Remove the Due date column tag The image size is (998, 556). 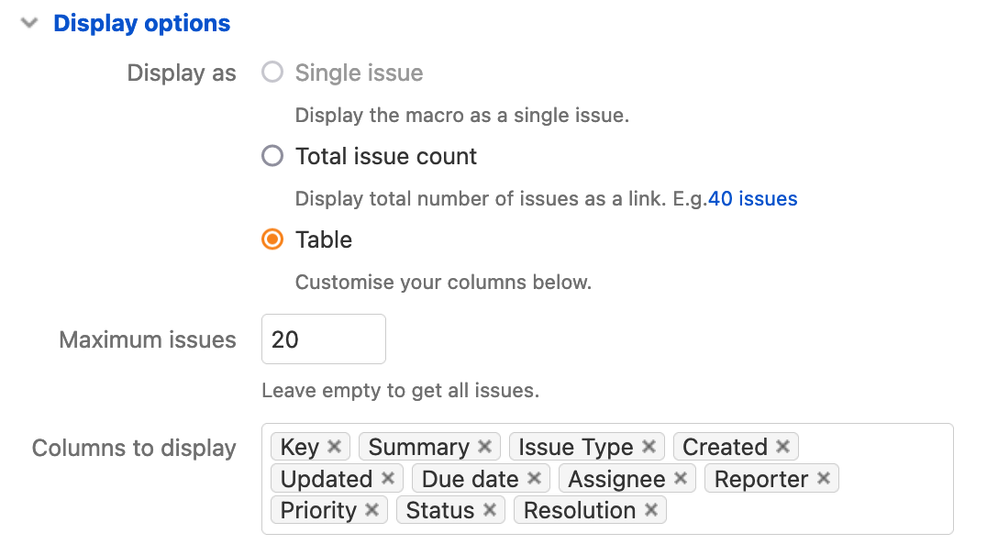(x=534, y=479)
